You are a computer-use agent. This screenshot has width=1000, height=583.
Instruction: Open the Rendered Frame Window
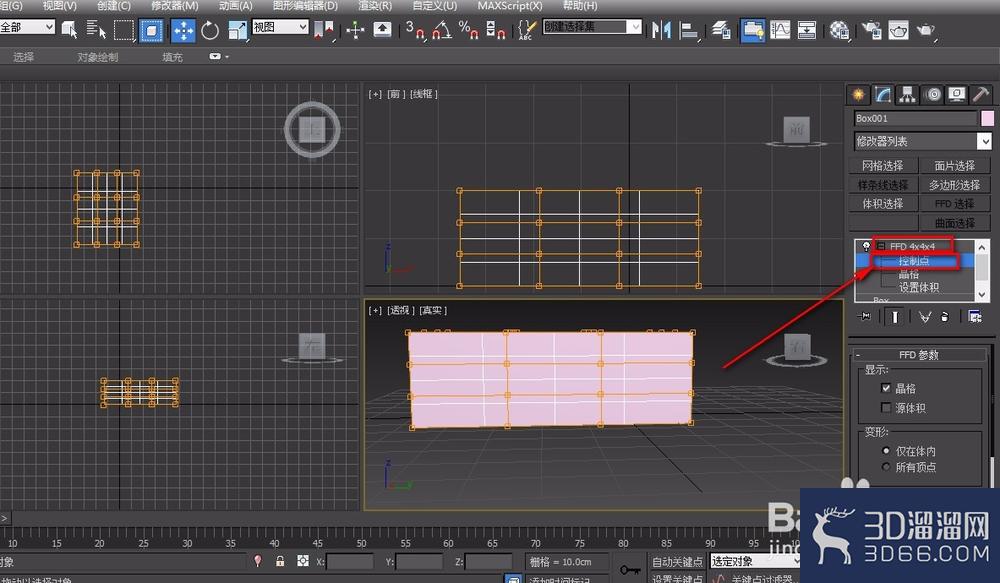click(x=898, y=29)
